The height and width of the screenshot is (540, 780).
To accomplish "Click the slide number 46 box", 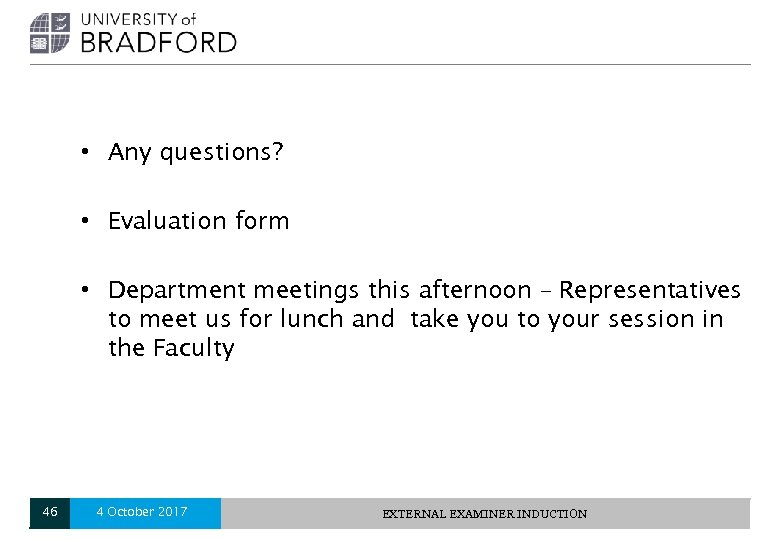I will [x=50, y=513].
